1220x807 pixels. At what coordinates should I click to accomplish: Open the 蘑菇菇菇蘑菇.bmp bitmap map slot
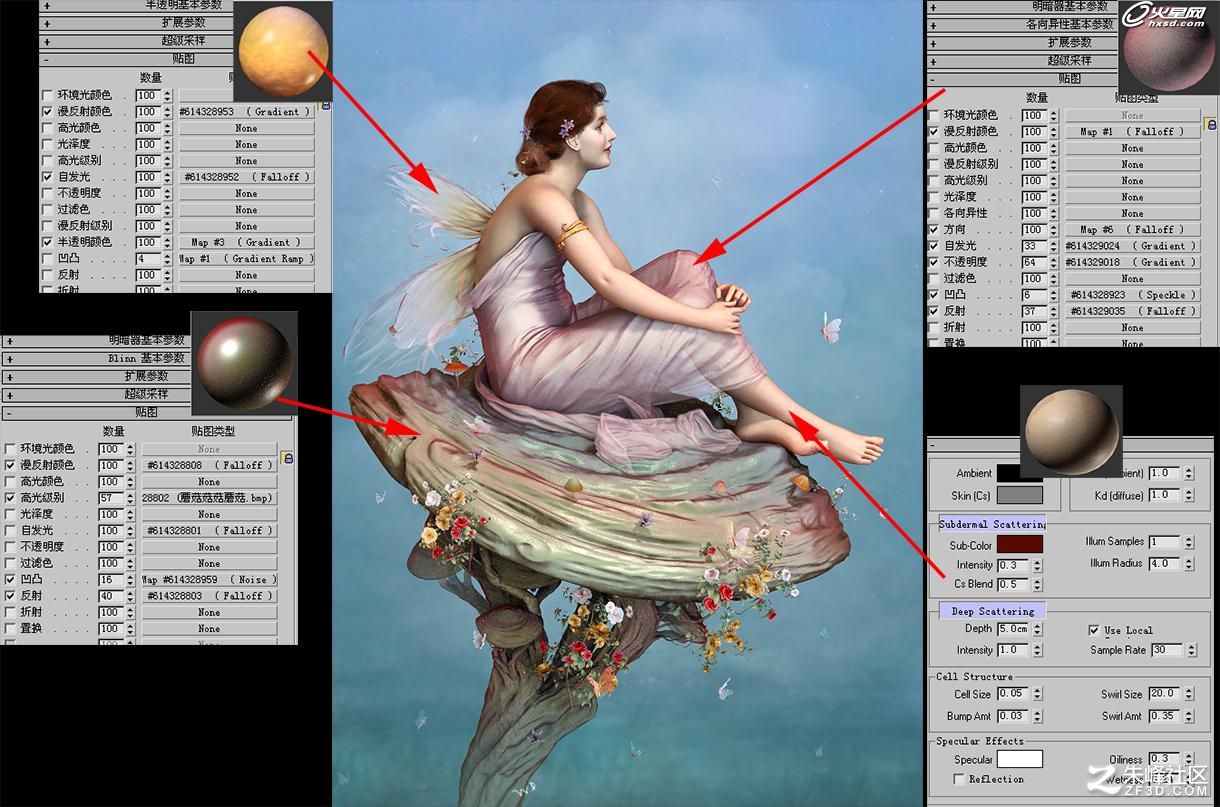pyautogui.click(x=209, y=498)
